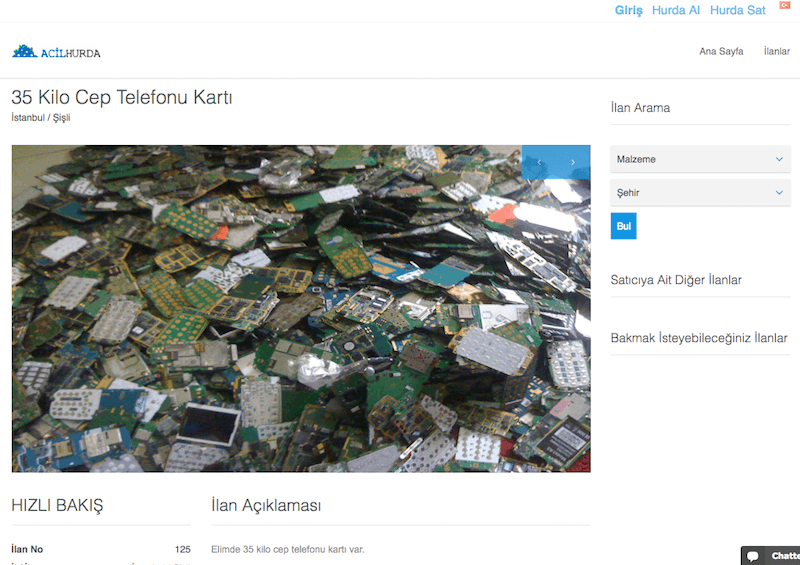Click the AcilHurda logo
800x565 pixels.
point(56,51)
